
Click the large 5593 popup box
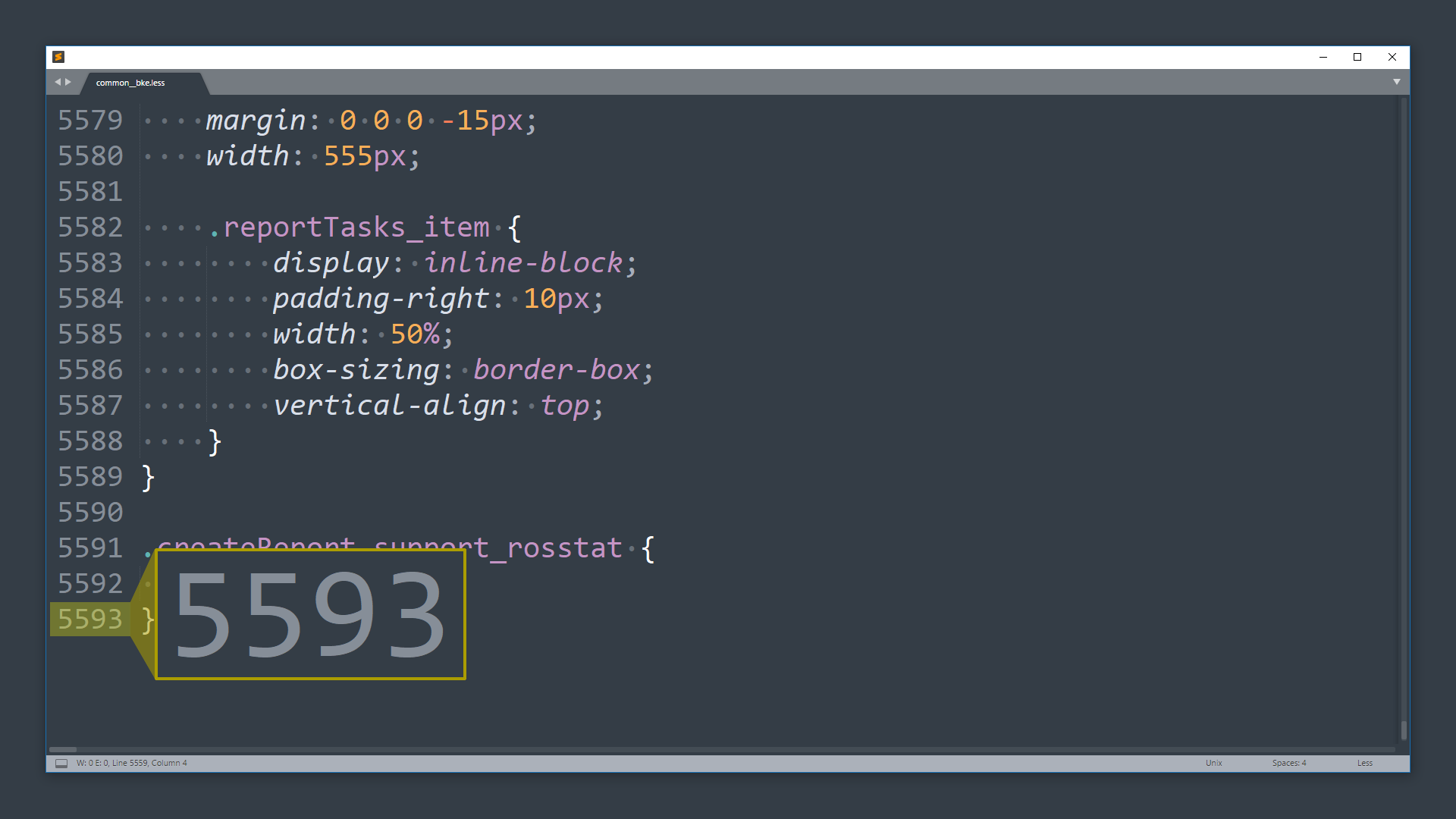pyautogui.click(x=310, y=614)
